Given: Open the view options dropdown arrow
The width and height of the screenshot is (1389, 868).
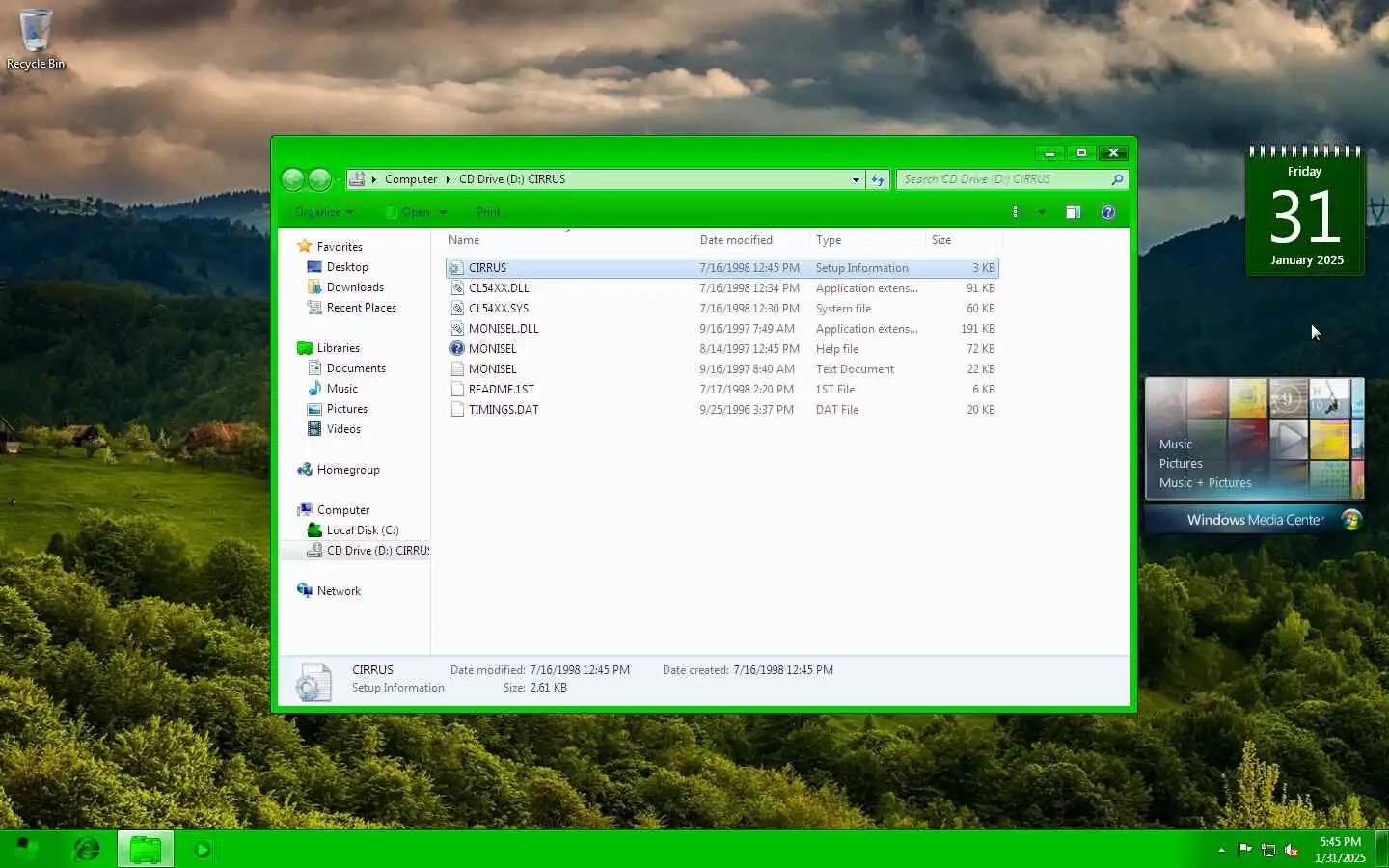Looking at the screenshot, I should click(x=1041, y=212).
